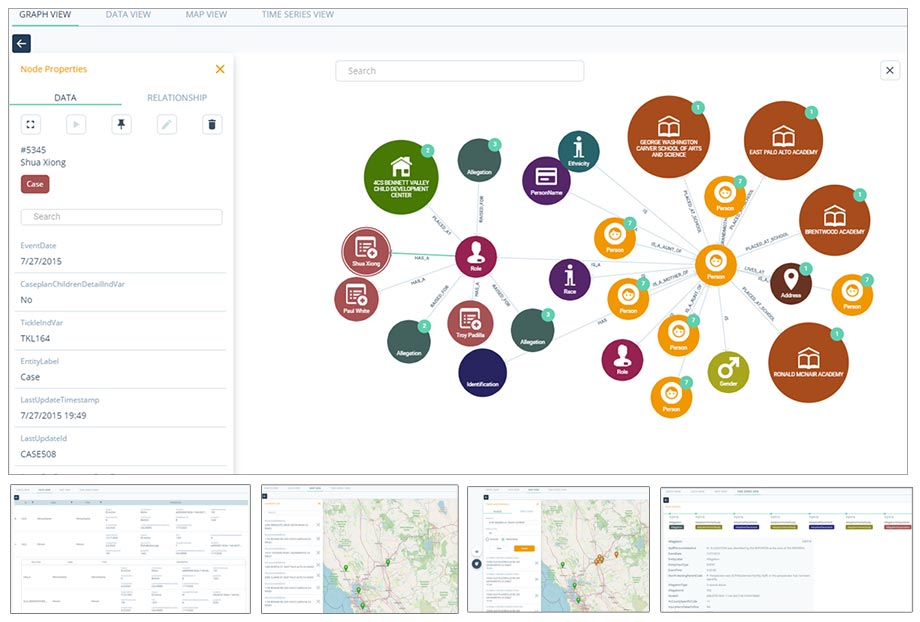Screen dimensions: 920x622
Task: Click the Role node connected to Shua Xiong
Action: pos(476,257)
